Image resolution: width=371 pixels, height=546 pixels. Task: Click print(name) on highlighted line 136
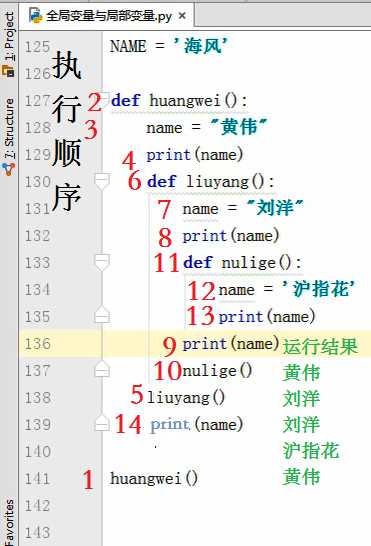click(x=231, y=344)
